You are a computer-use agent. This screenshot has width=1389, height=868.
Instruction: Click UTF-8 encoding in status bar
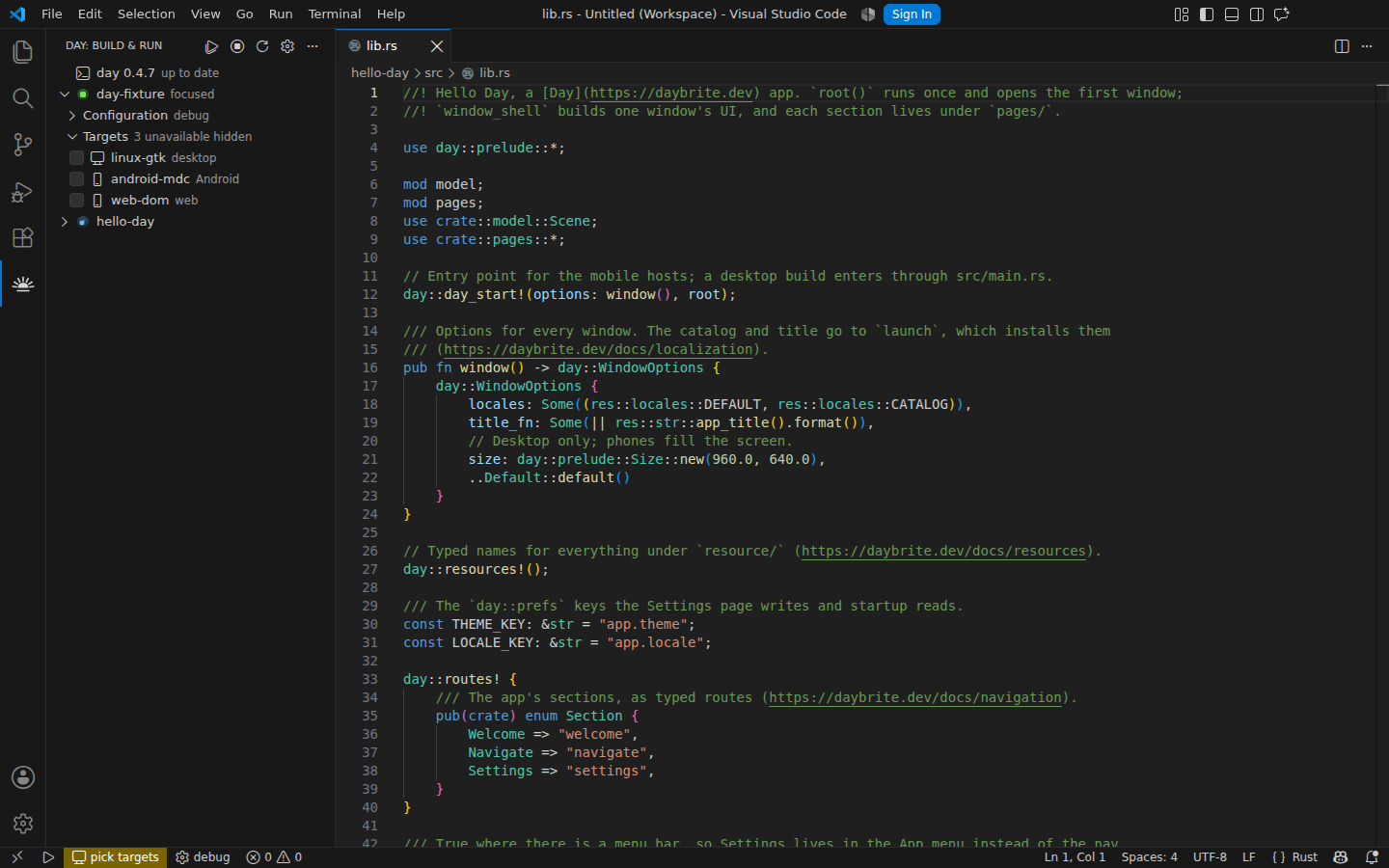[1210, 857]
